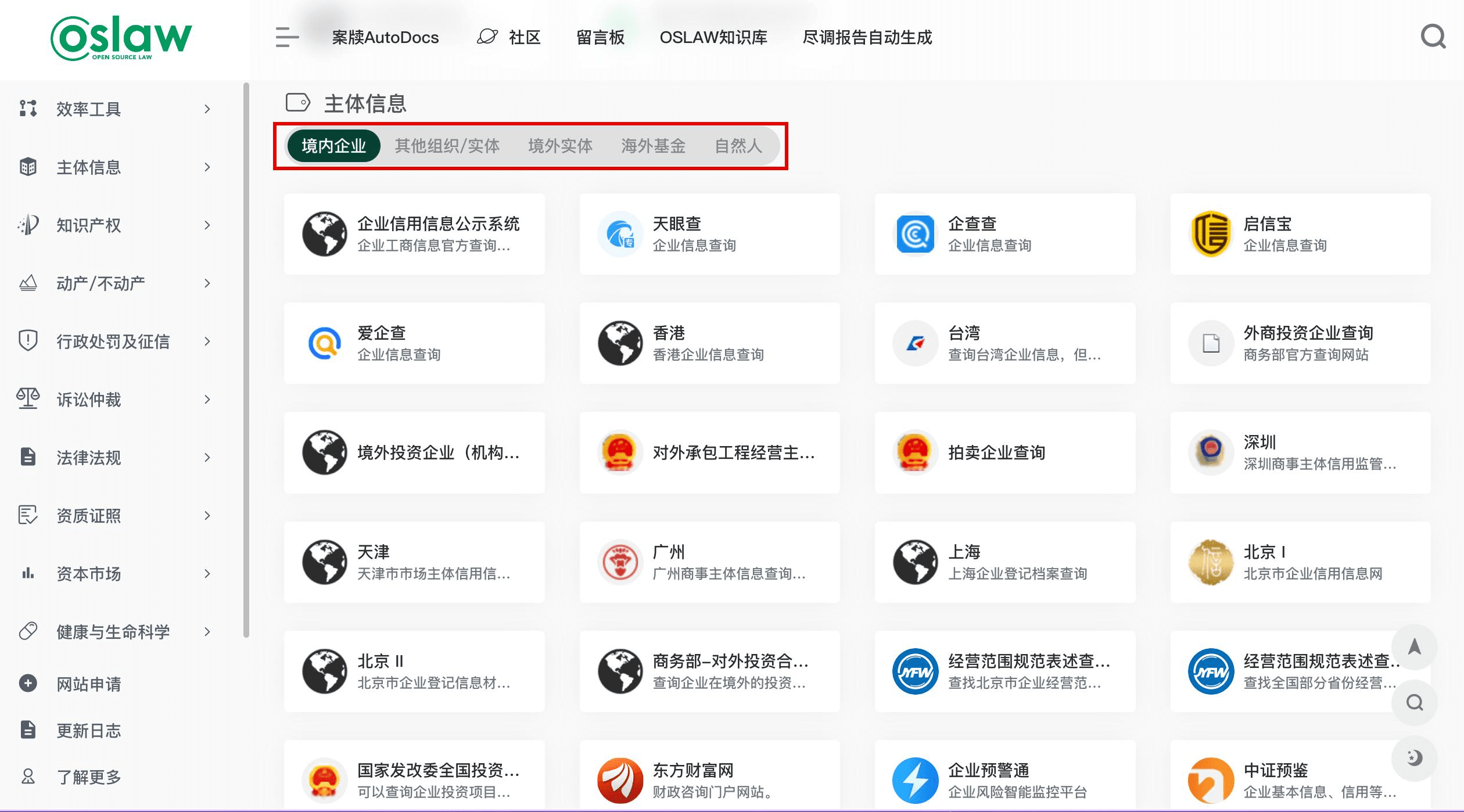Open the 天津 card title
Screen dimensions: 1464x812
(373, 551)
